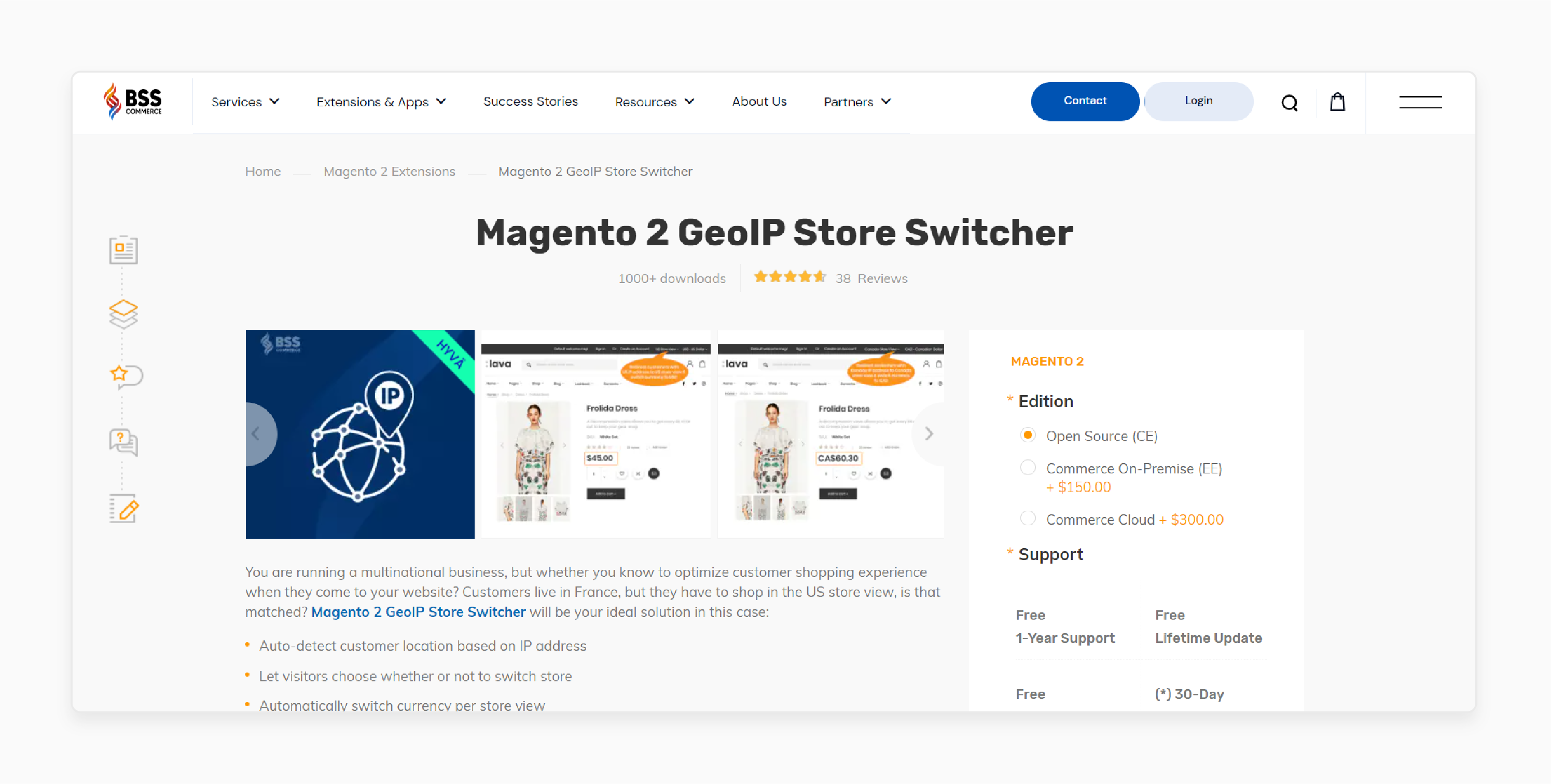Click the MAGENTO 2 label
The height and width of the screenshot is (784, 1551).
pyautogui.click(x=1047, y=361)
